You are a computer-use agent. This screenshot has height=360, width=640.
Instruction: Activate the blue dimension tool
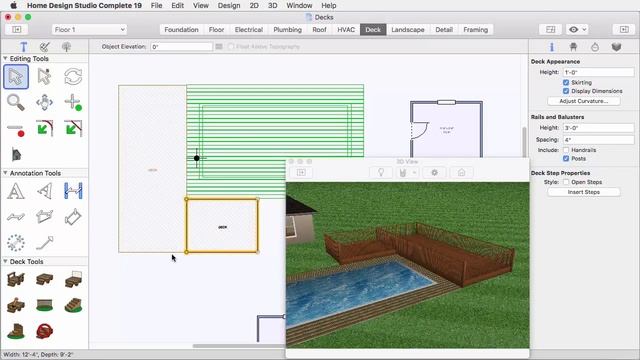point(73,191)
